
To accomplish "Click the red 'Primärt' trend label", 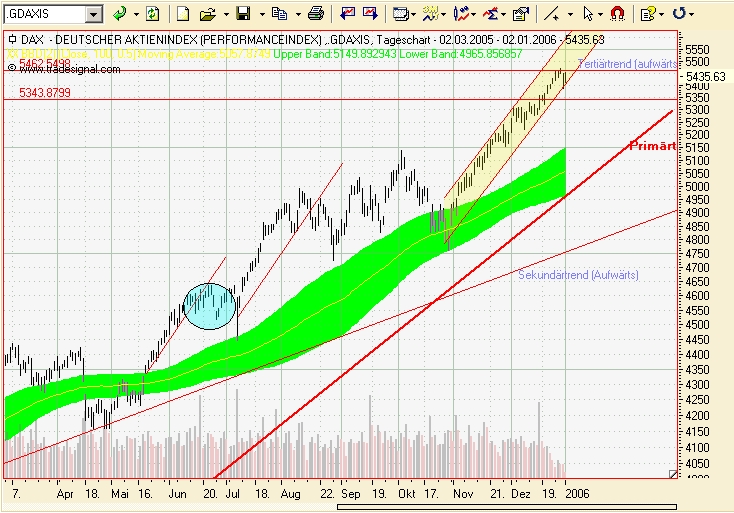I will tap(653, 146).
